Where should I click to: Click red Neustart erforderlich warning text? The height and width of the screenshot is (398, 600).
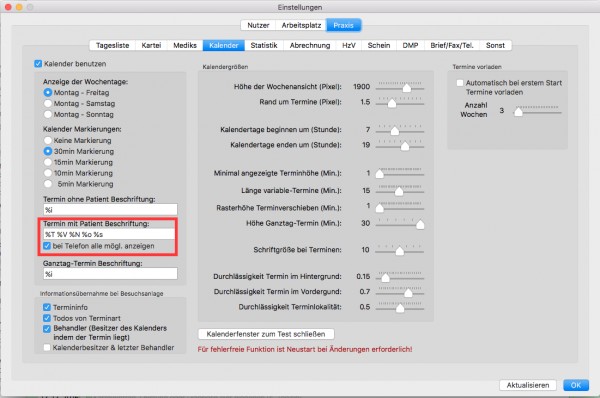pyautogui.click(x=305, y=349)
